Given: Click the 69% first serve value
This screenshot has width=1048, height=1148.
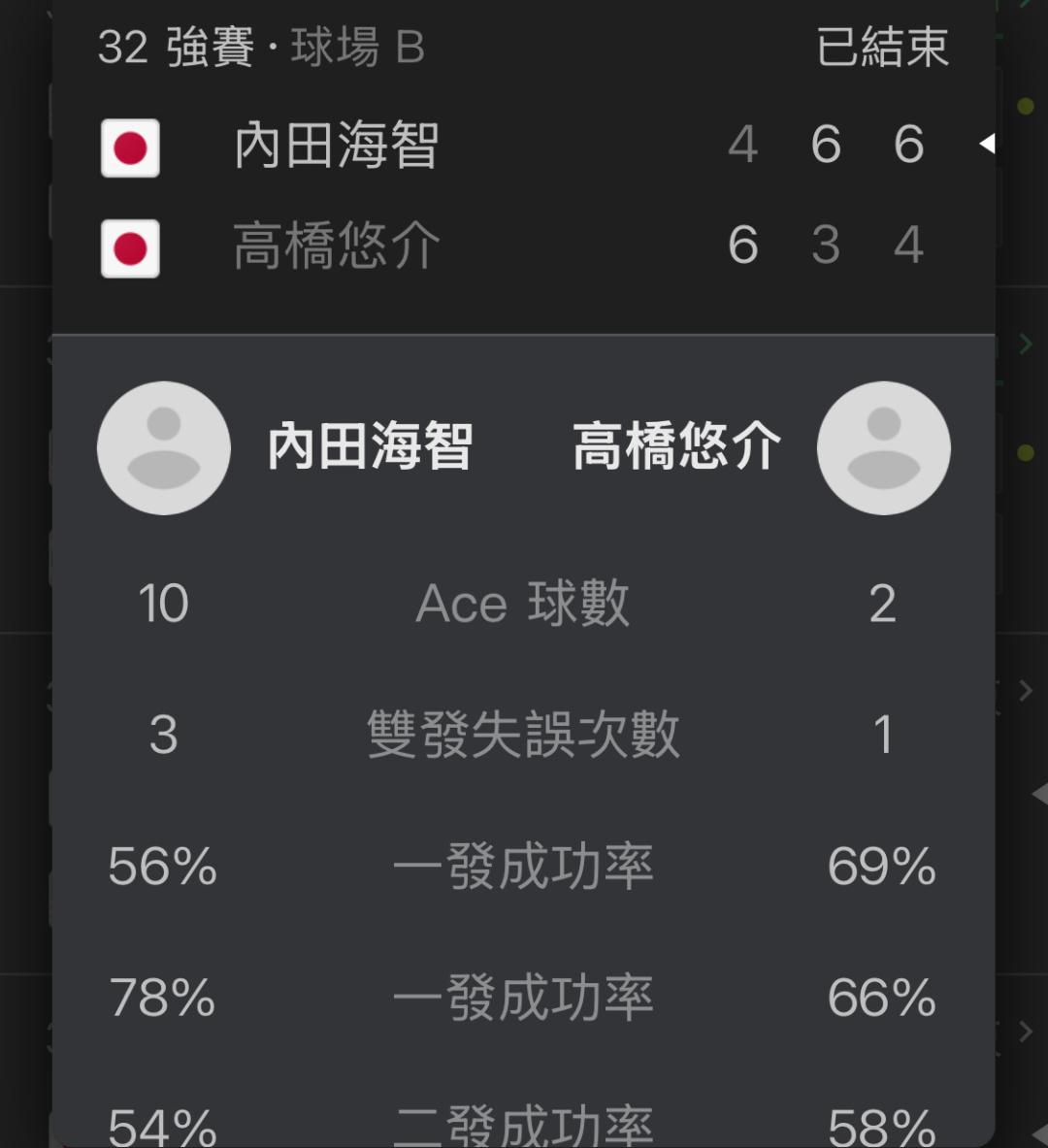Looking at the screenshot, I should [x=881, y=867].
